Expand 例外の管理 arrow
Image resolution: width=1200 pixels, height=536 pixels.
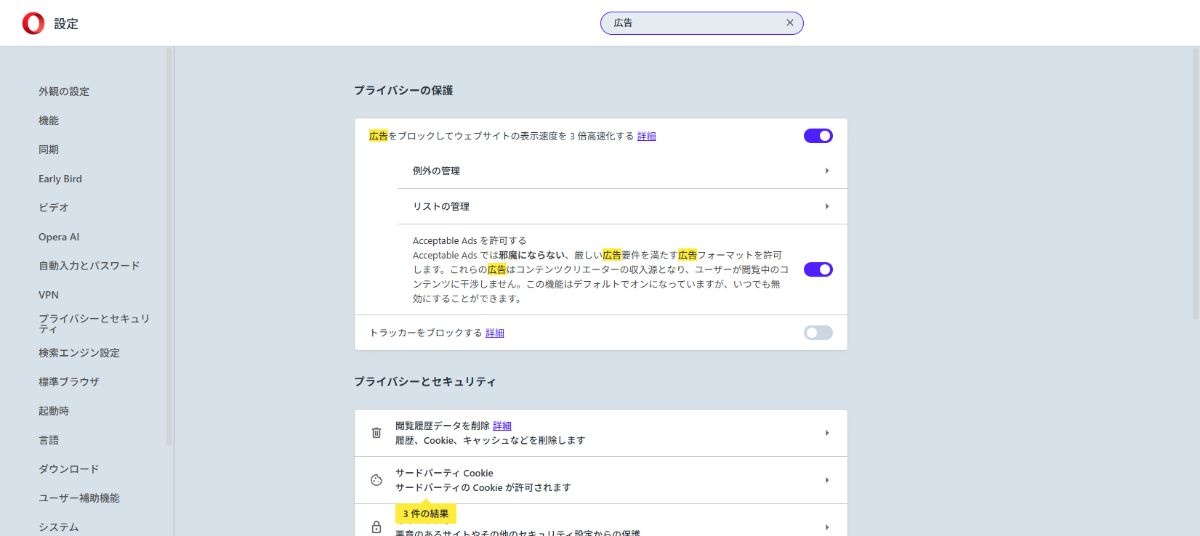pos(827,171)
